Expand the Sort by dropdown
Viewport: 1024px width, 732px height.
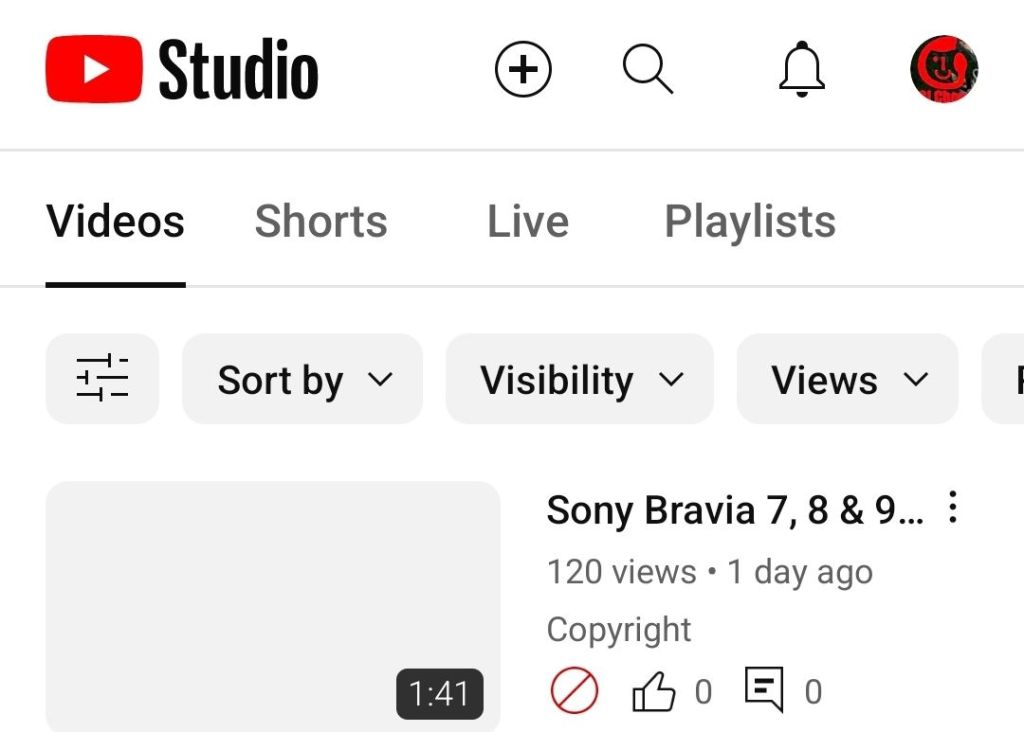(x=303, y=380)
